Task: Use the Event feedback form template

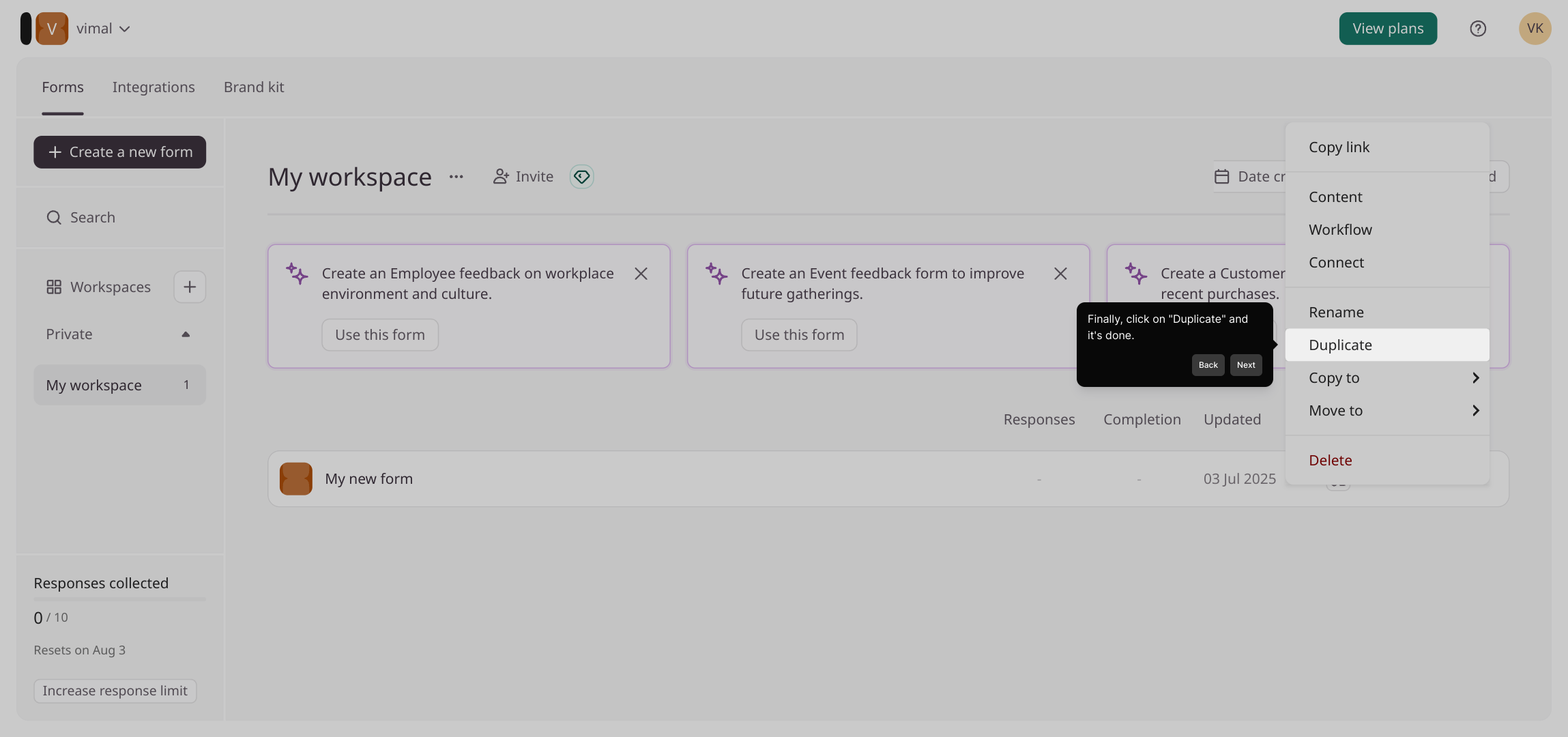Action: coord(799,335)
